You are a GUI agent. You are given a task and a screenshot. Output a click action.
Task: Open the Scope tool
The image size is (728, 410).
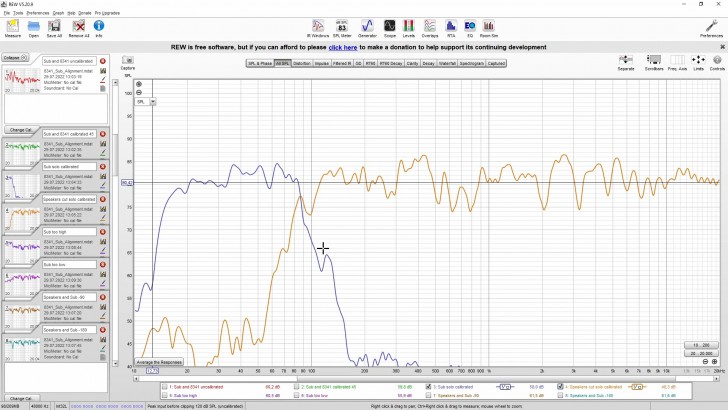pos(390,29)
